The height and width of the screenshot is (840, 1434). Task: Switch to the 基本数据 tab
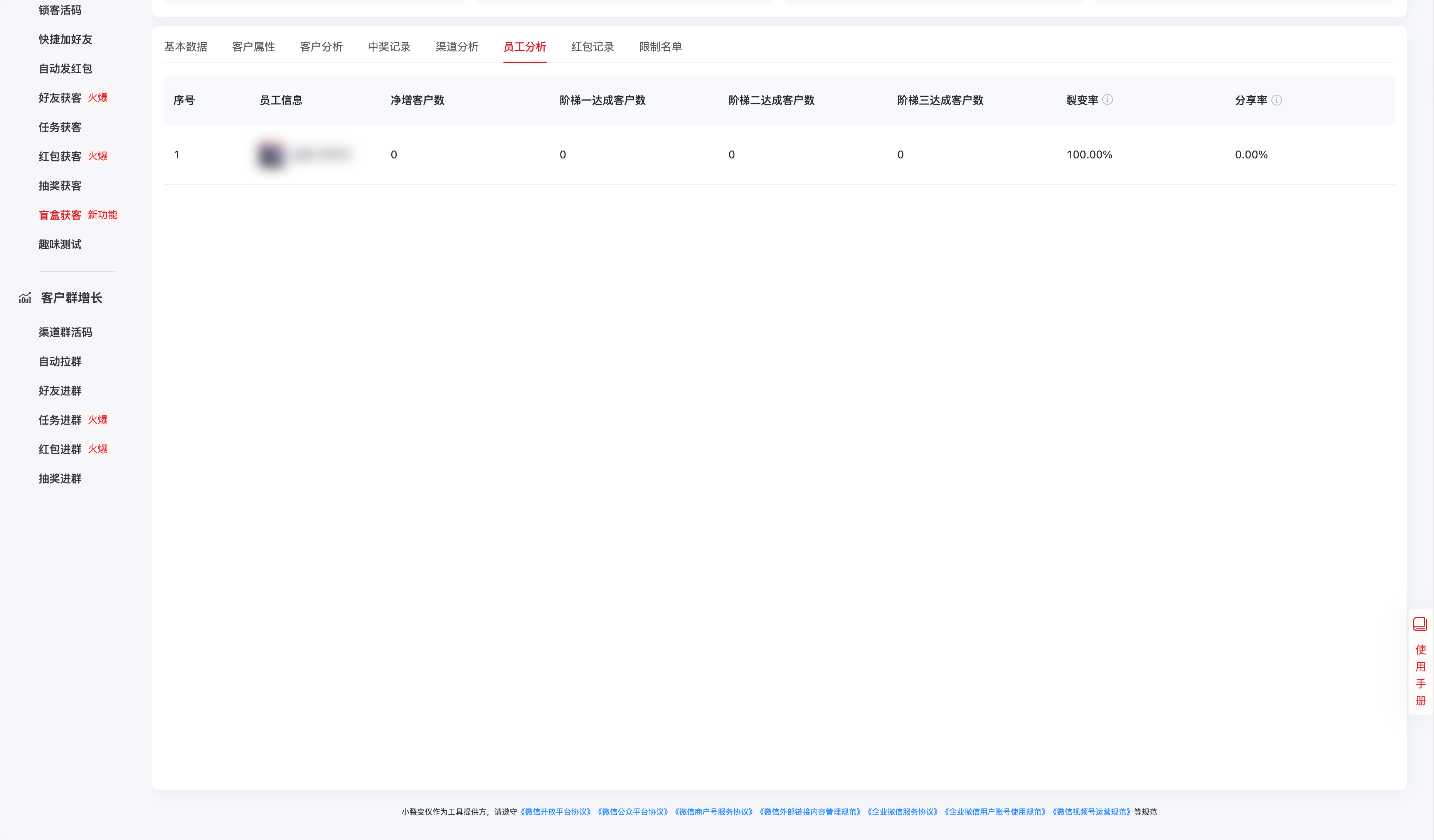click(x=186, y=47)
